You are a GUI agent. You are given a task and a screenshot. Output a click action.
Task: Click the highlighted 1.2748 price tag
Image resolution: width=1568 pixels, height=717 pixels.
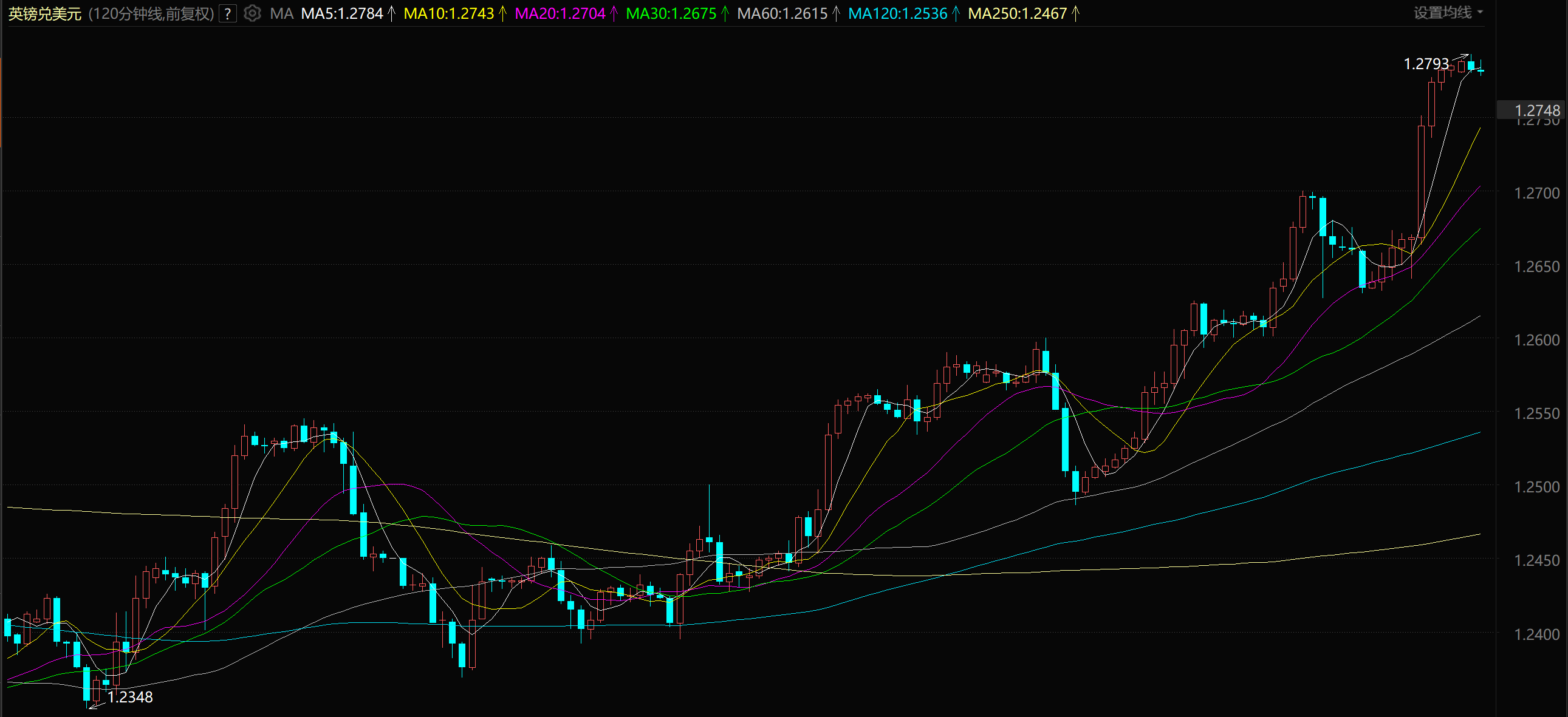pos(1536,110)
